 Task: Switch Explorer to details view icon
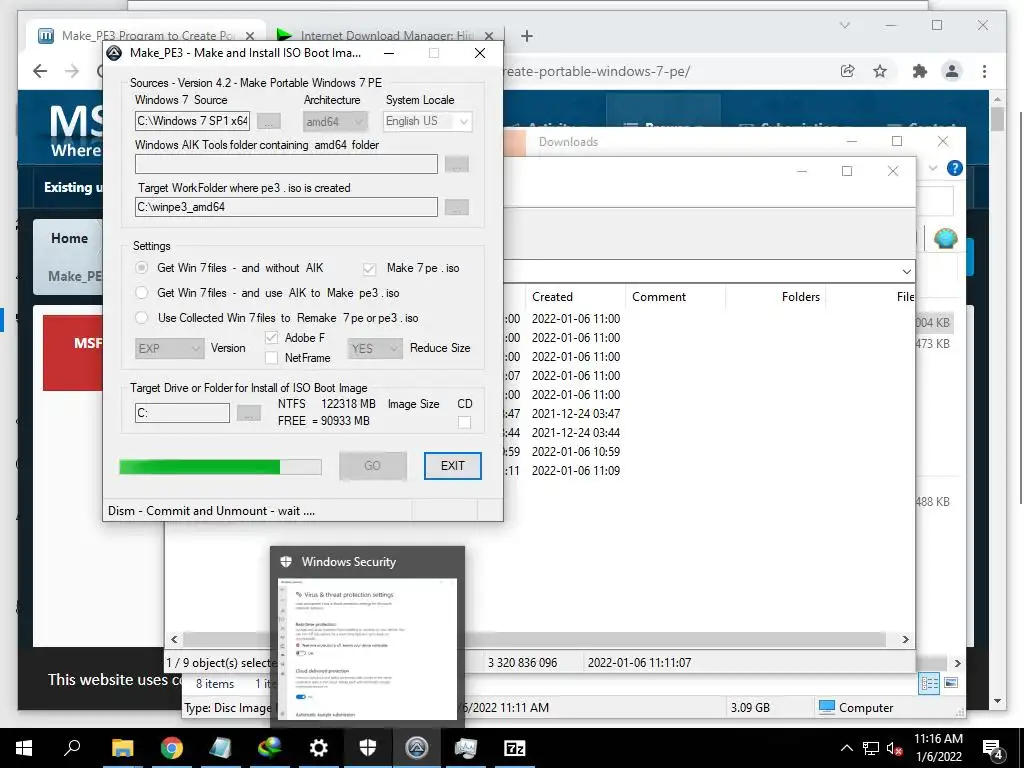929,684
